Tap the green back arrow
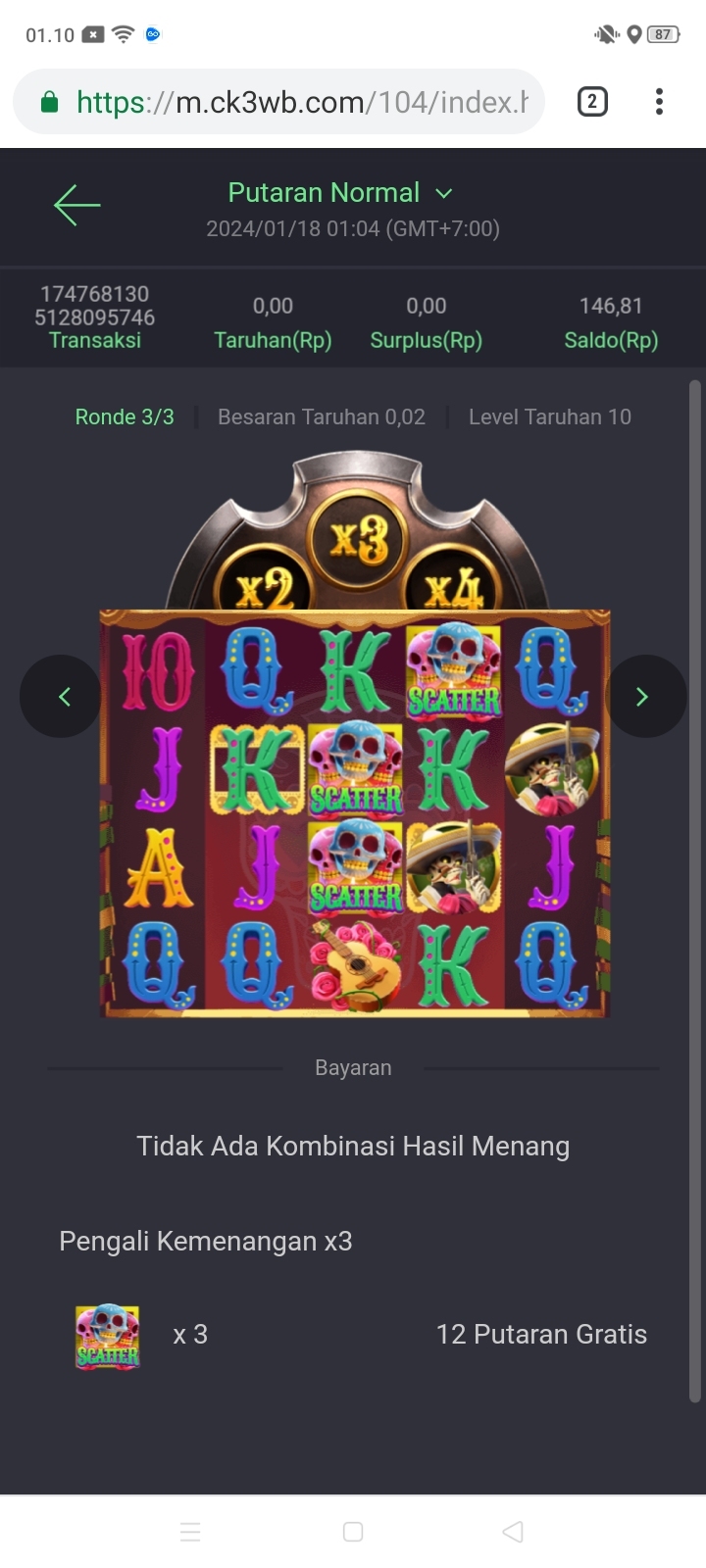Image resolution: width=706 pixels, height=1568 pixels. pyautogui.click(x=77, y=205)
